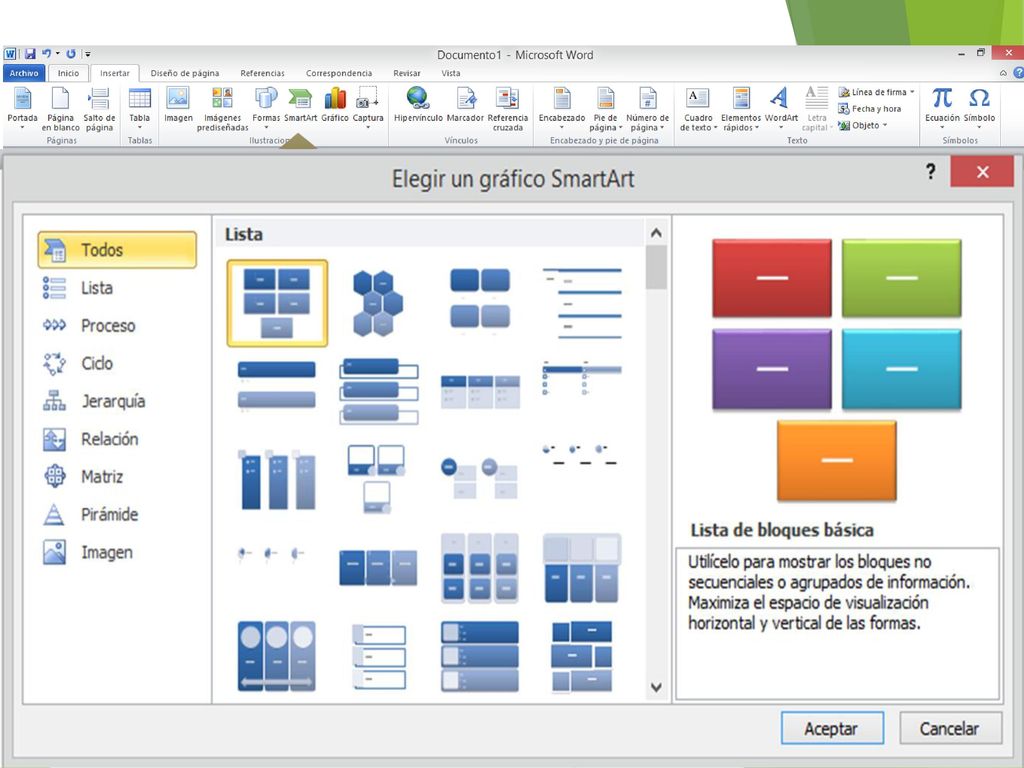1024x768 pixels.
Task: Click the green block in preview
Action: tap(901, 278)
